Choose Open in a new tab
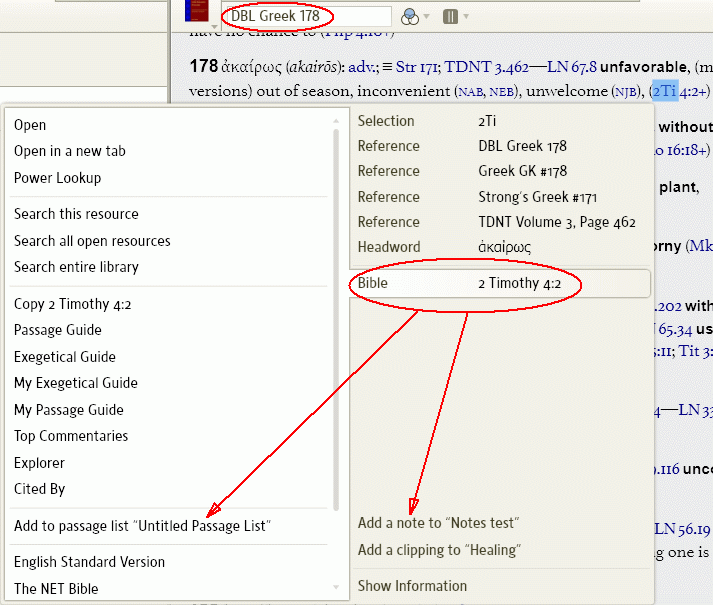 70,151
